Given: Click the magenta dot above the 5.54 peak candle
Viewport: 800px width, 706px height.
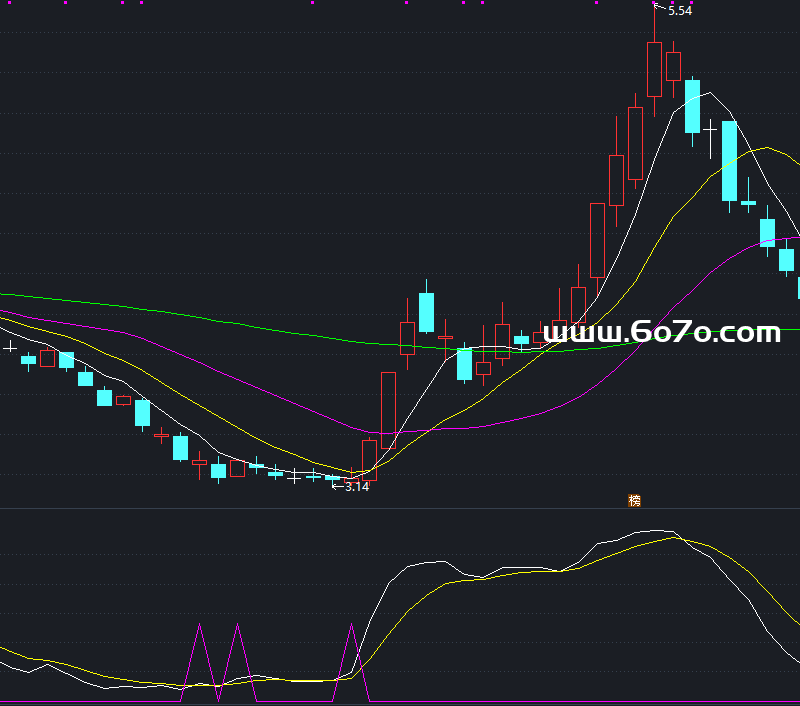Looking at the screenshot, I should [x=655, y=3].
